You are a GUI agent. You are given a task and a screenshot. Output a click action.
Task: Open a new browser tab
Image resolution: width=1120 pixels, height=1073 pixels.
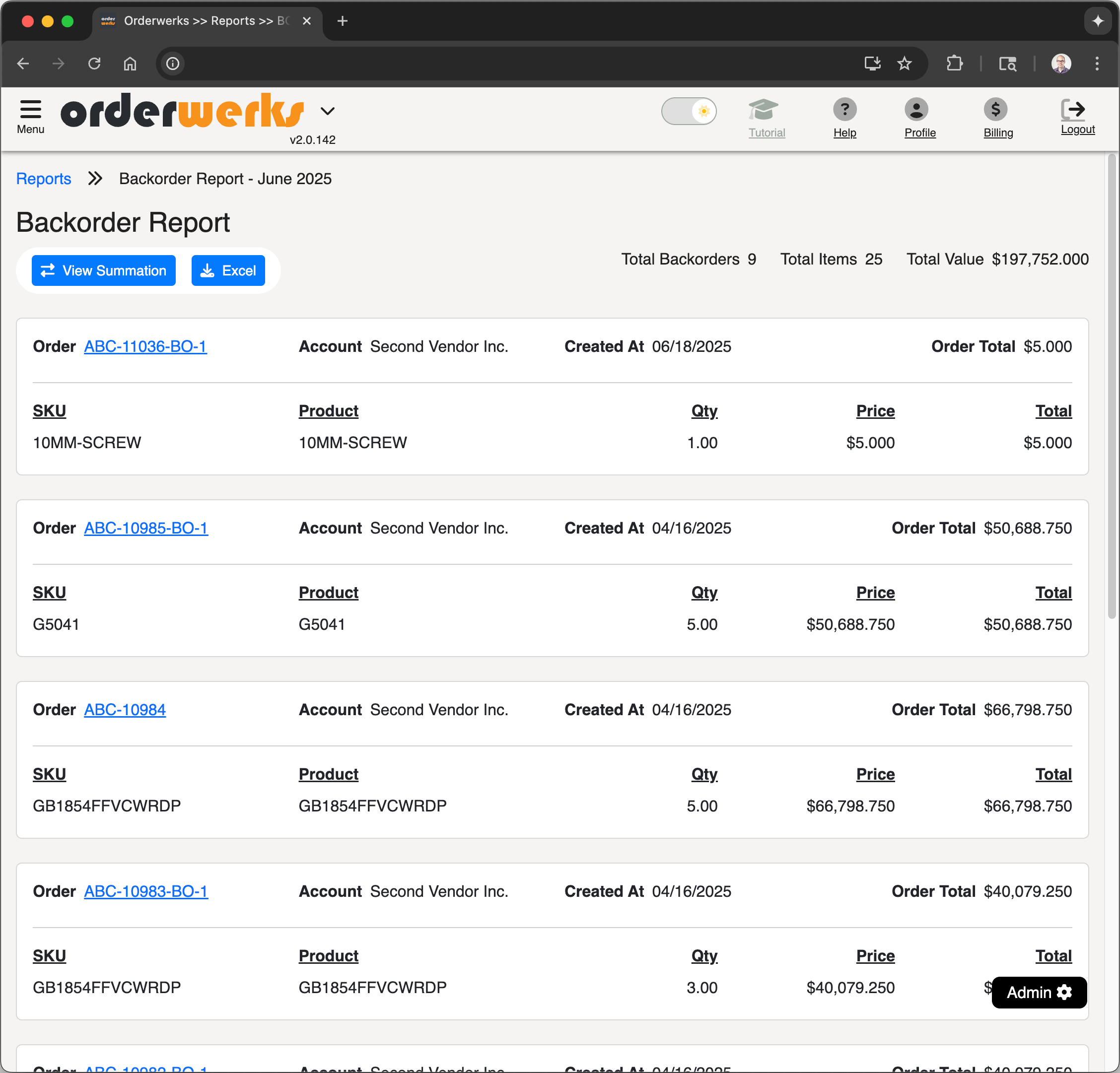tap(342, 21)
